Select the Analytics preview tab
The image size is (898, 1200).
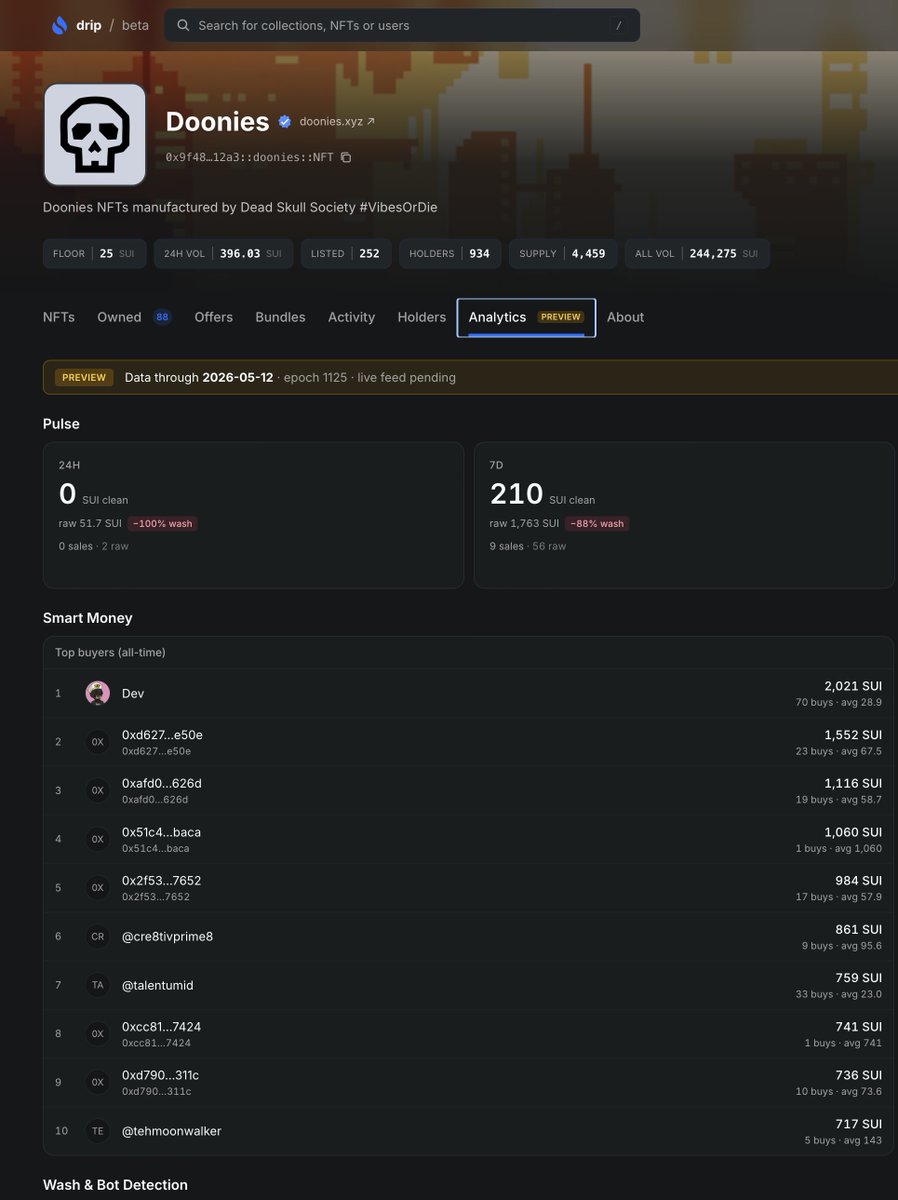point(526,317)
